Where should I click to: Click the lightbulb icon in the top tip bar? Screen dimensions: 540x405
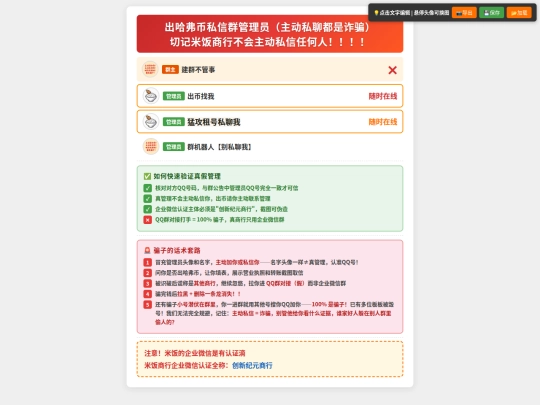coord(376,13)
